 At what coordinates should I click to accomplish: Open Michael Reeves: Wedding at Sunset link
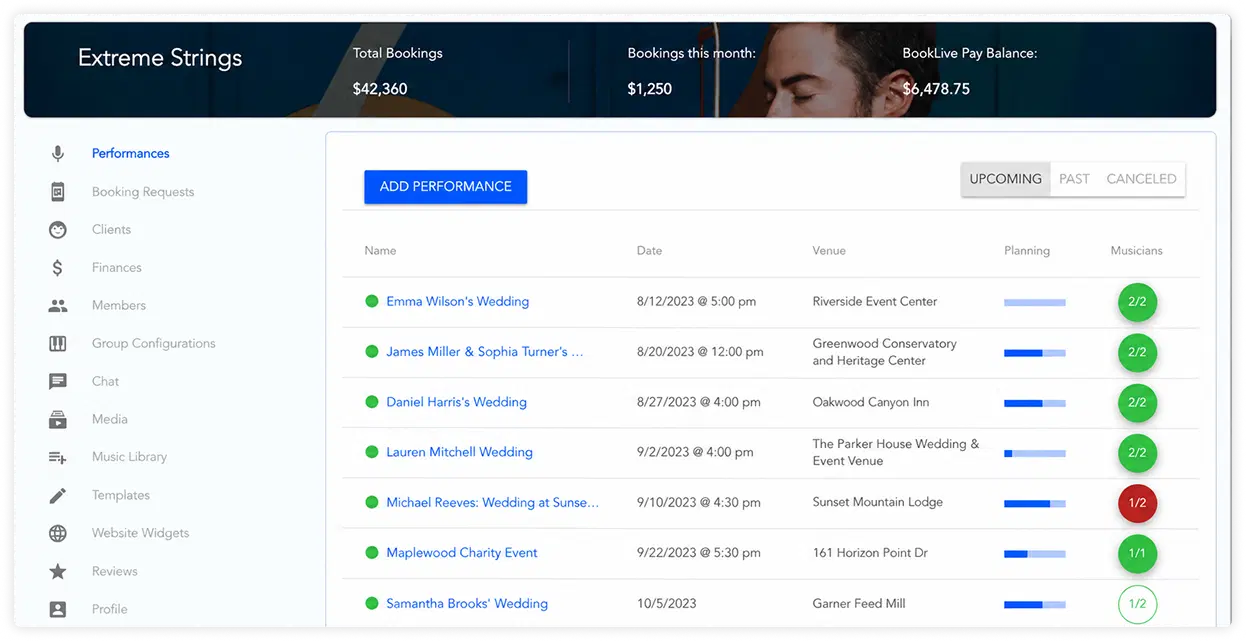pyautogui.click(x=493, y=503)
